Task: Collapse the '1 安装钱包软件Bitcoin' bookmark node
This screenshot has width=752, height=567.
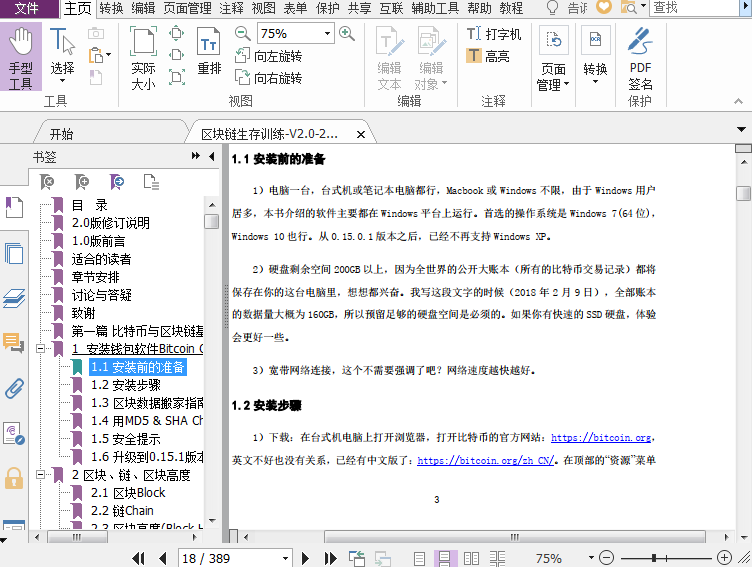Action: pos(41,349)
